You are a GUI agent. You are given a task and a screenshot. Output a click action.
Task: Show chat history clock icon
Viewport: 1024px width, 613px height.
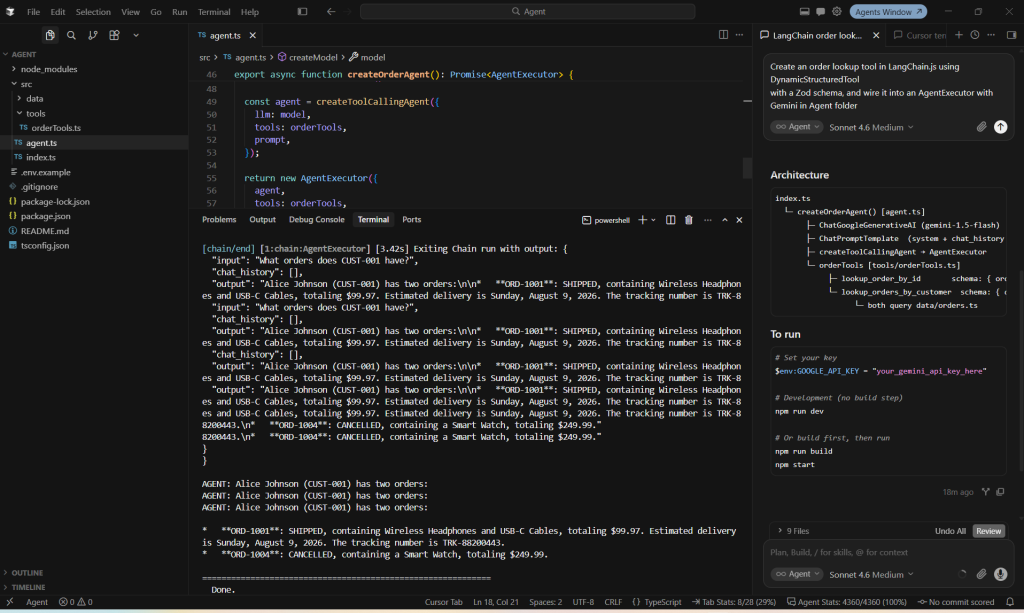point(974,35)
